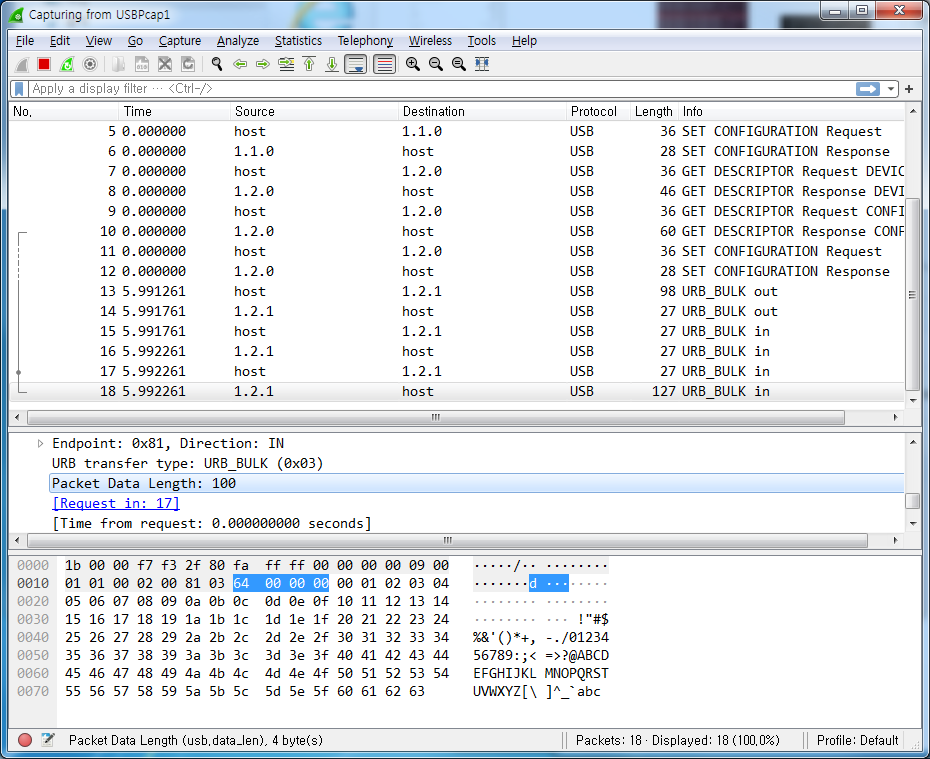Screen dimensions: 930x759
Task: Select packet 5 SET CONFIGURATION Request
Action: [x=457, y=132]
